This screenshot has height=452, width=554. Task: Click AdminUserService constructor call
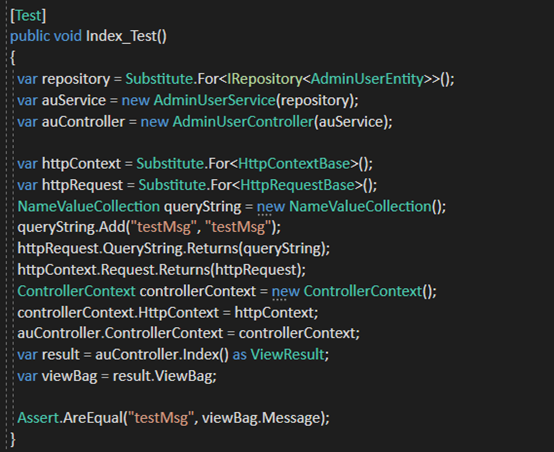click(214, 100)
